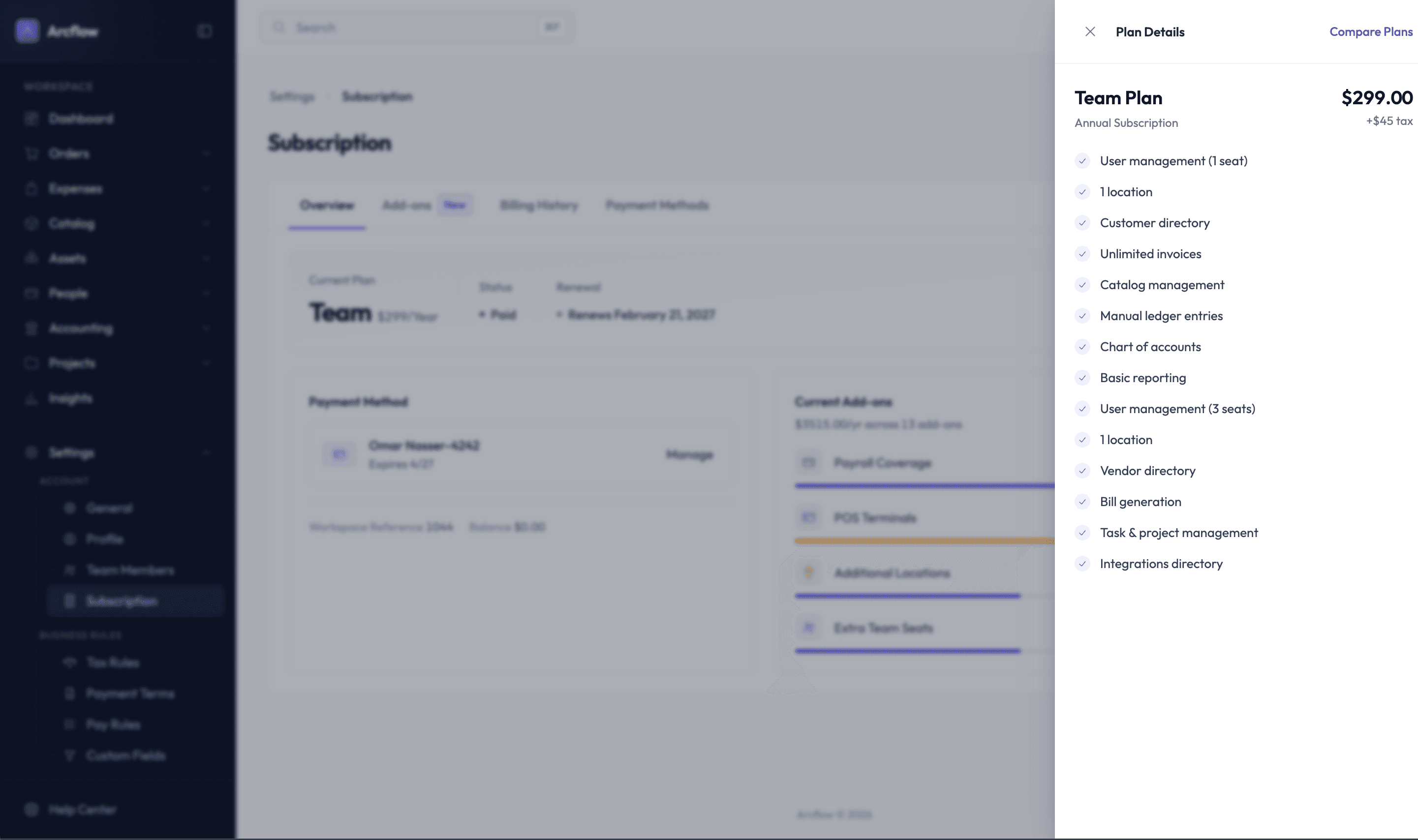Click check icon beside Integrations directory
Viewport: 1418px width, 840px height.
point(1082,564)
